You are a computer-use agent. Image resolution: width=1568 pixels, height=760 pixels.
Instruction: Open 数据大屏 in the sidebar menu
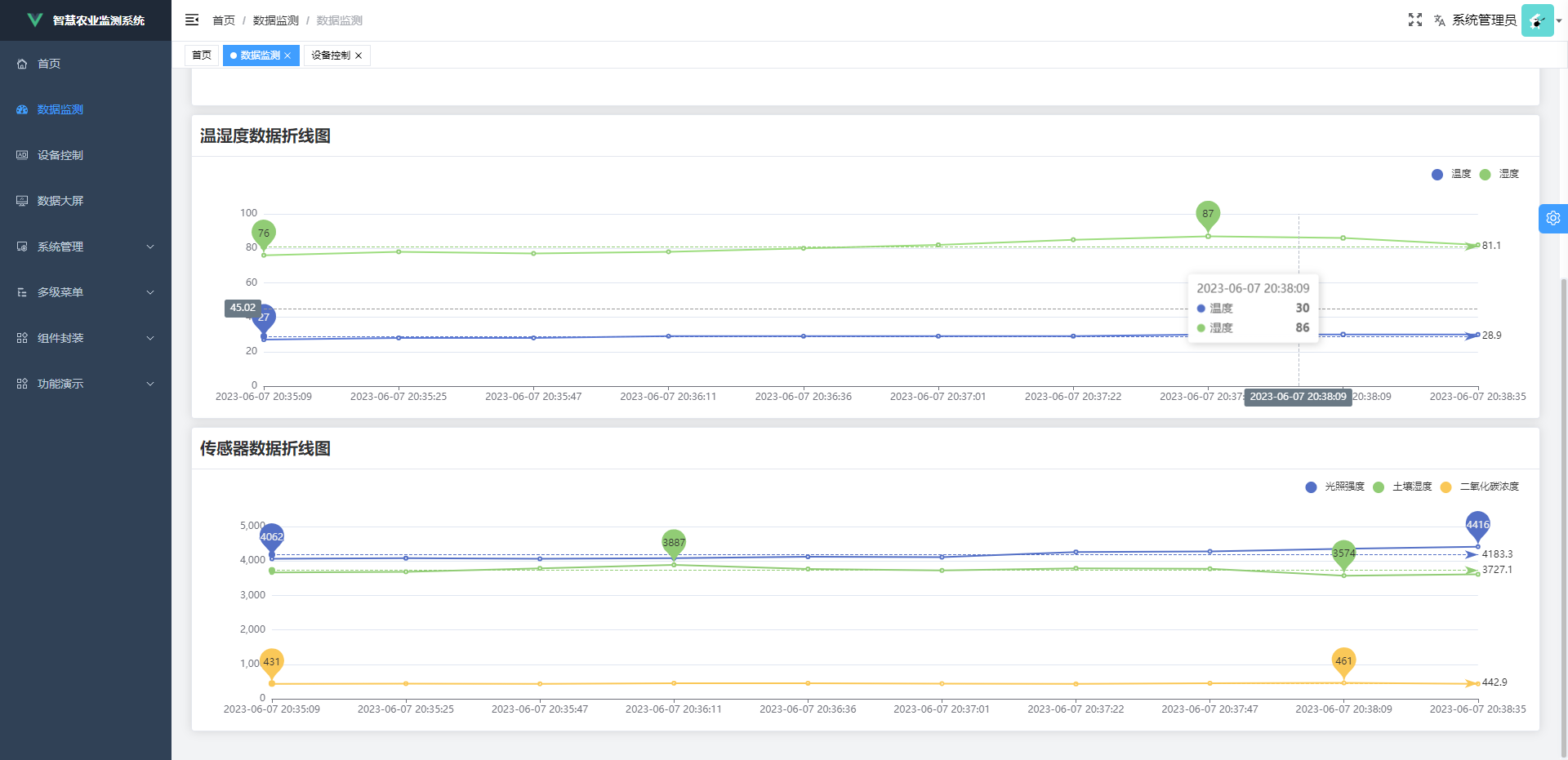[86, 201]
